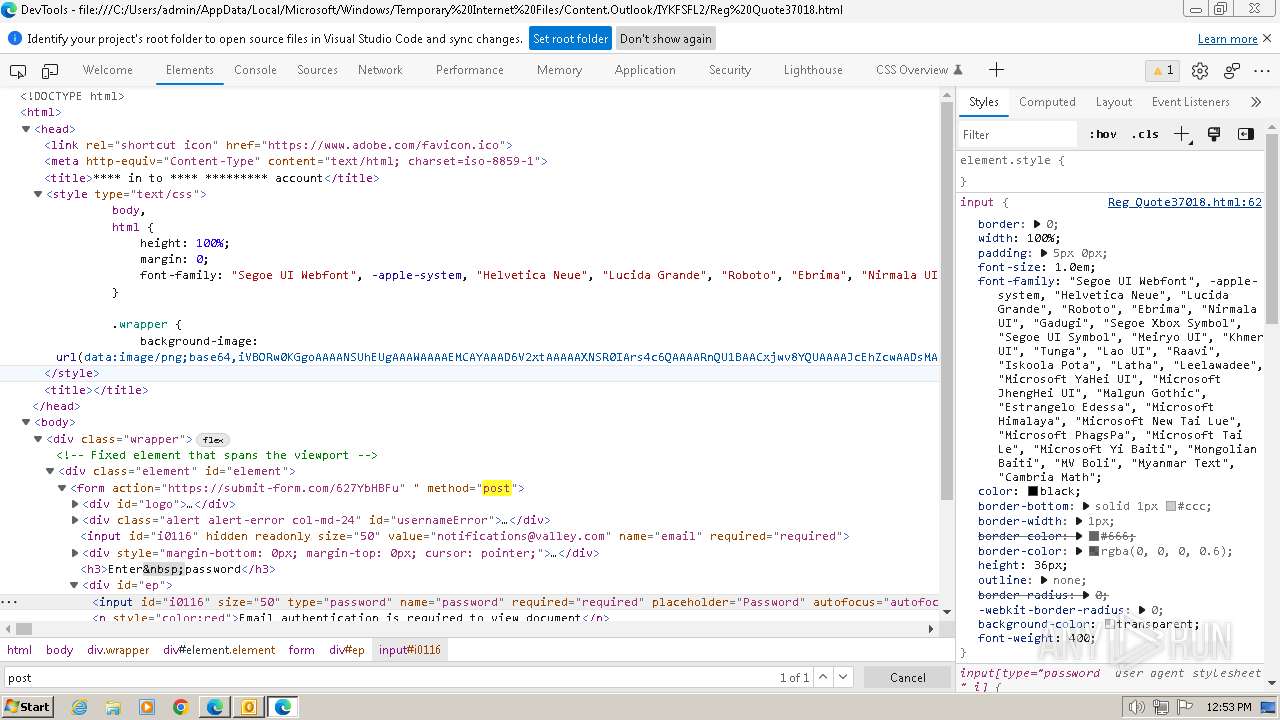Collapse the style type text/css node
Screen dimensions: 1280x720
pos(38,194)
